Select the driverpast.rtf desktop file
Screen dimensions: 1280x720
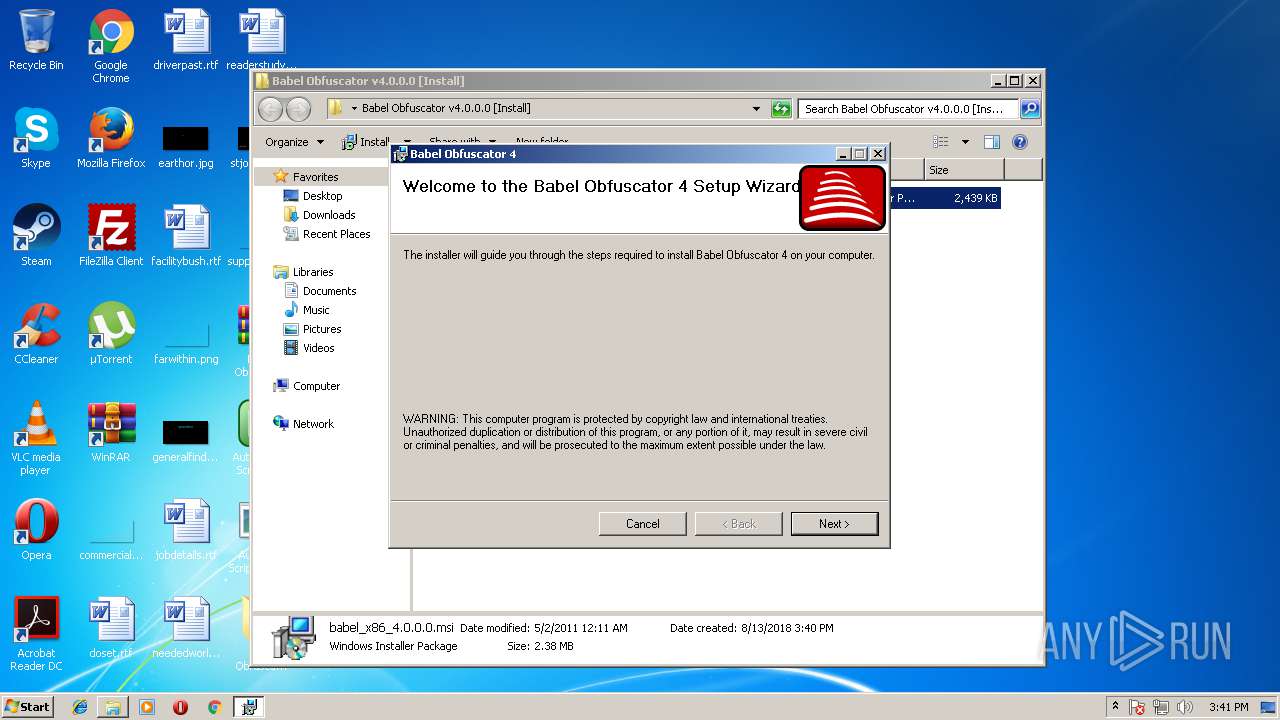[x=186, y=40]
